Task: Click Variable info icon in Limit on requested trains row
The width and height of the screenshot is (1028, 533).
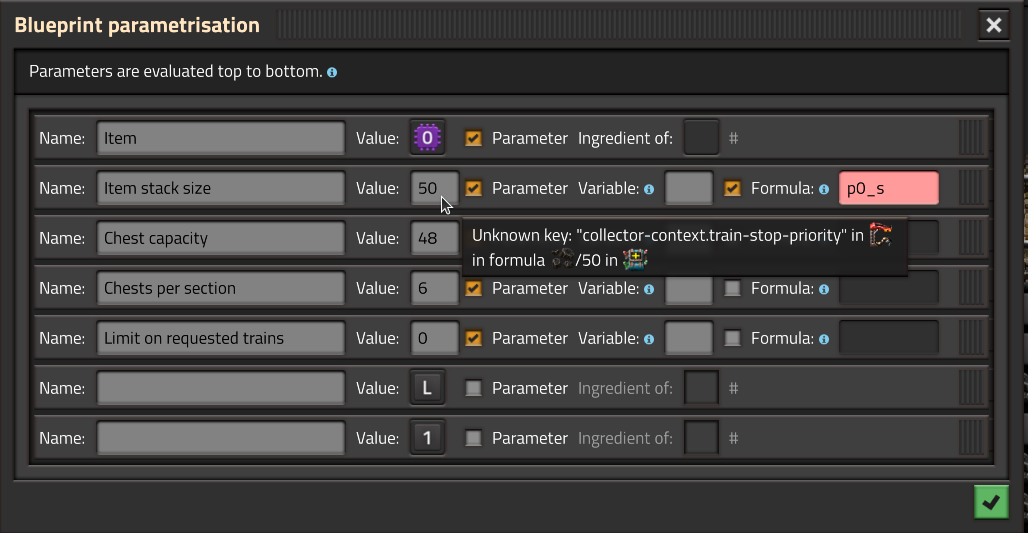Action: click(x=649, y=339)
